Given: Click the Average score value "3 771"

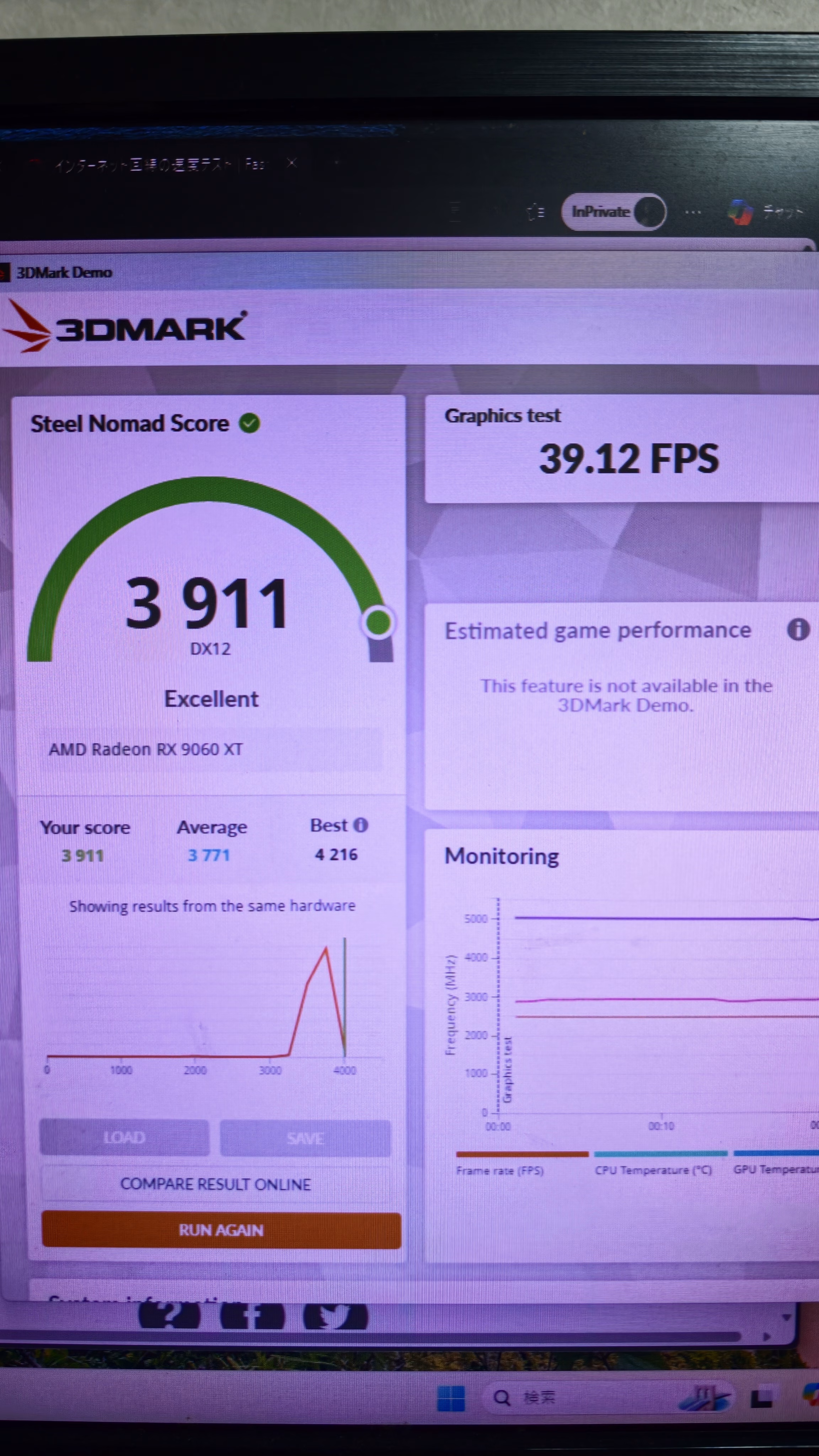Looking at the screenshot, I should 209,855.
